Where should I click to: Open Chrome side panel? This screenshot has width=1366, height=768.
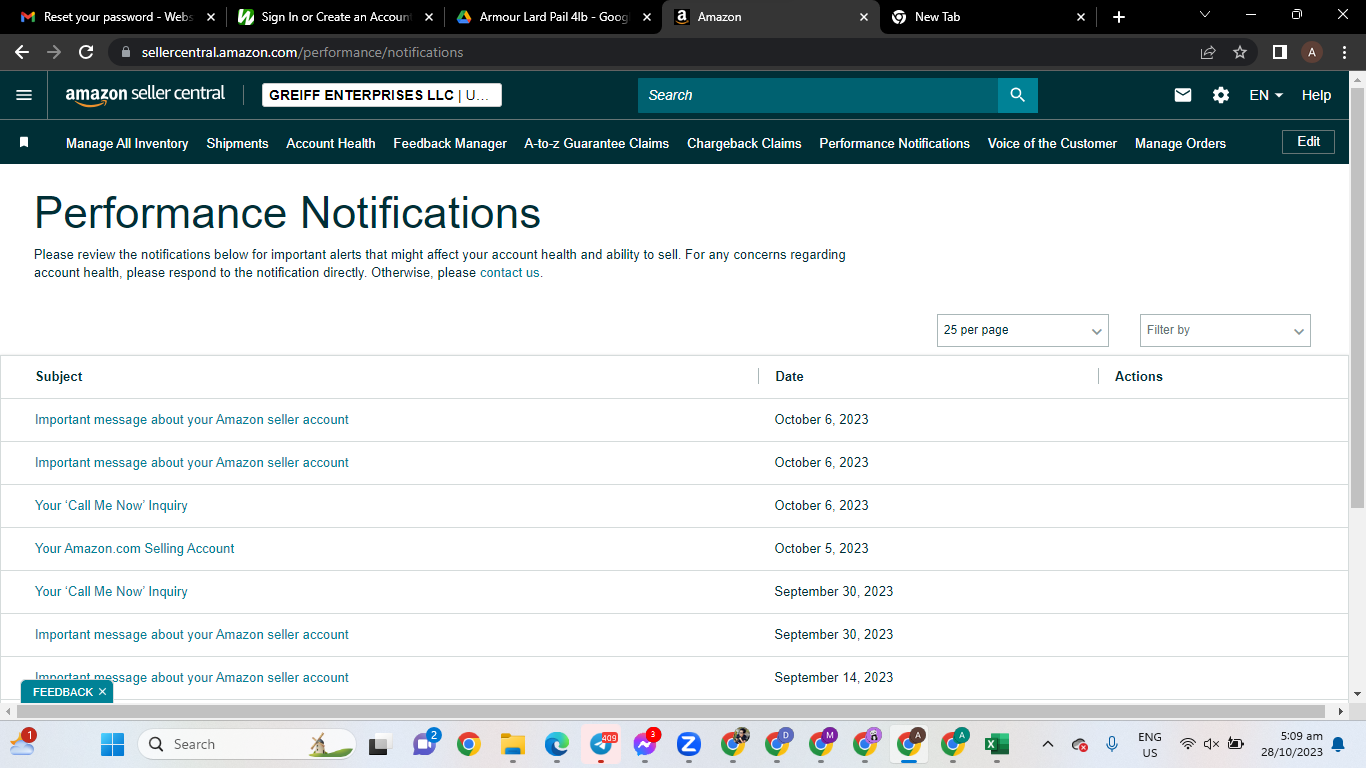pyautogui.click(x=1279, y=52)
